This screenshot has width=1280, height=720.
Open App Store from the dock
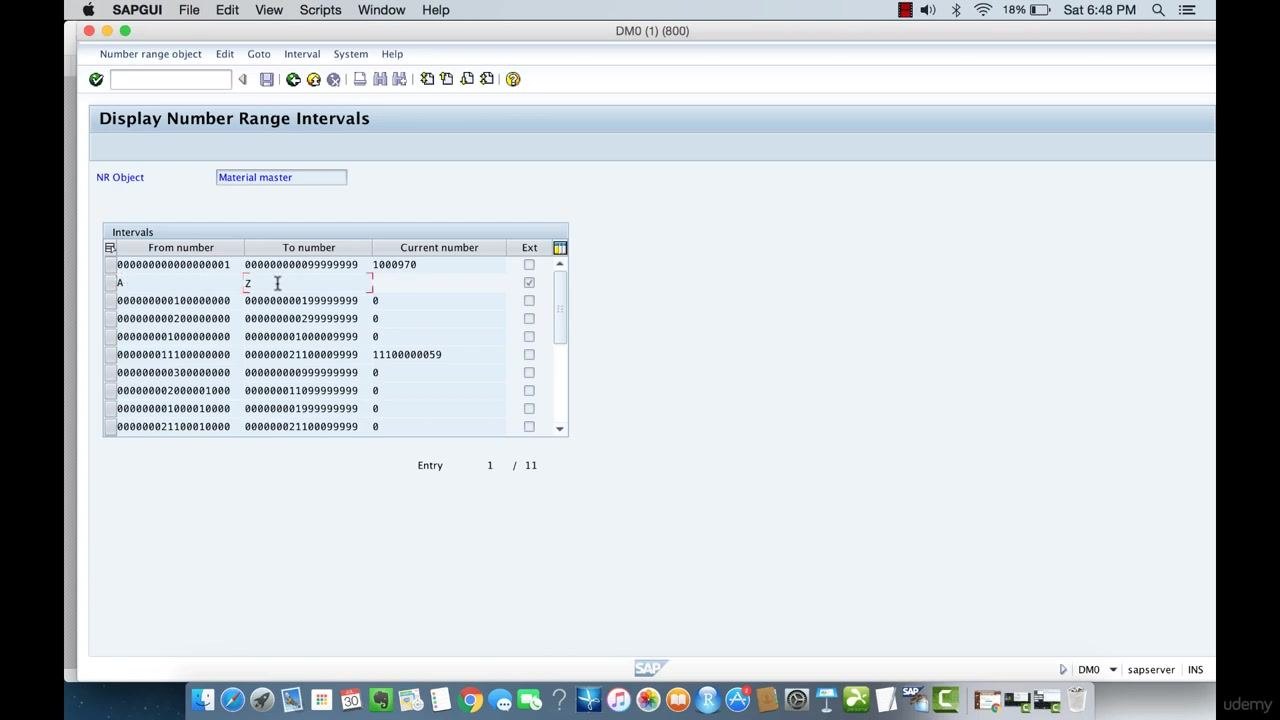pos(737,699)
